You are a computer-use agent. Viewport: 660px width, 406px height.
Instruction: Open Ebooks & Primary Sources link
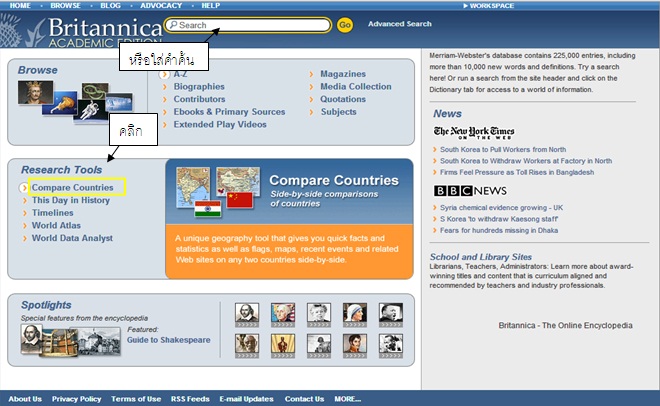229,111
